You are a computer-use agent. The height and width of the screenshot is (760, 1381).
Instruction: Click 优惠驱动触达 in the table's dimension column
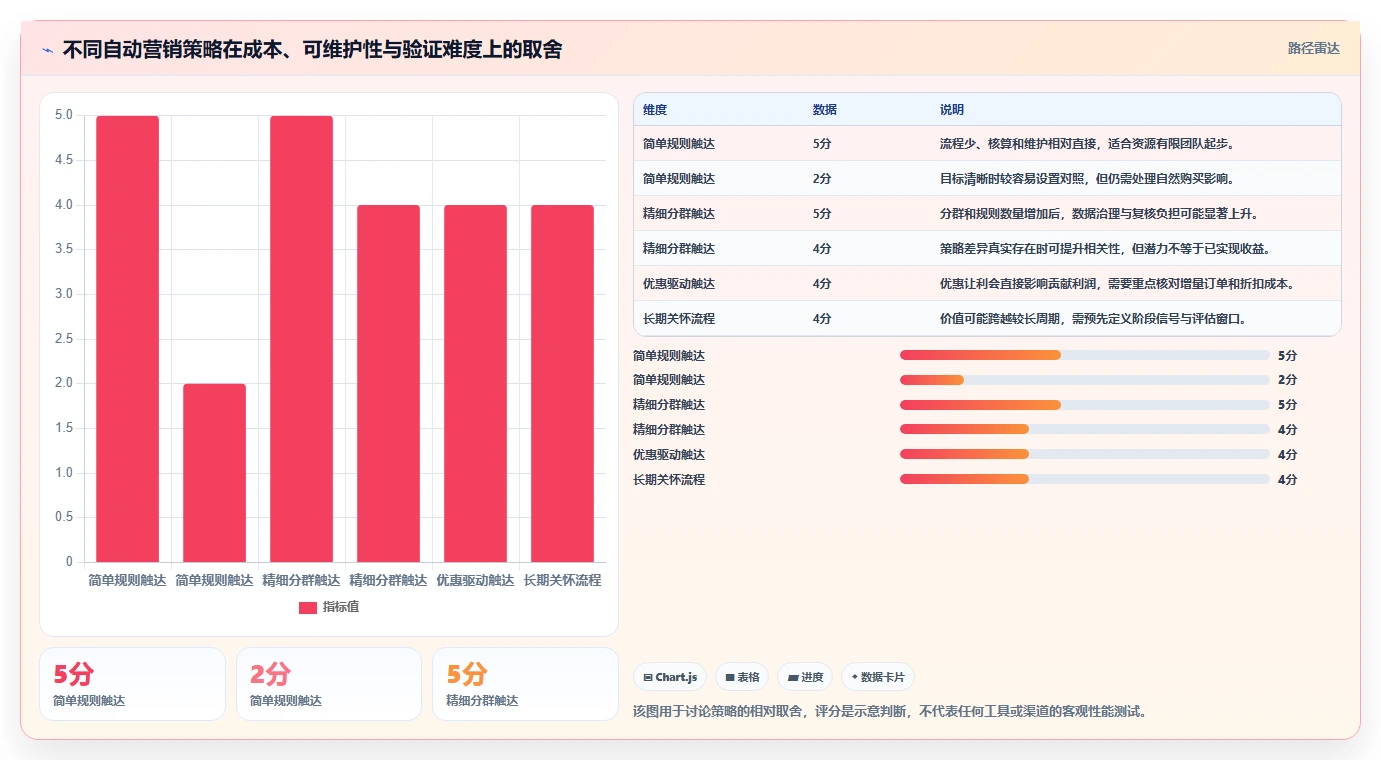point(679,284)
